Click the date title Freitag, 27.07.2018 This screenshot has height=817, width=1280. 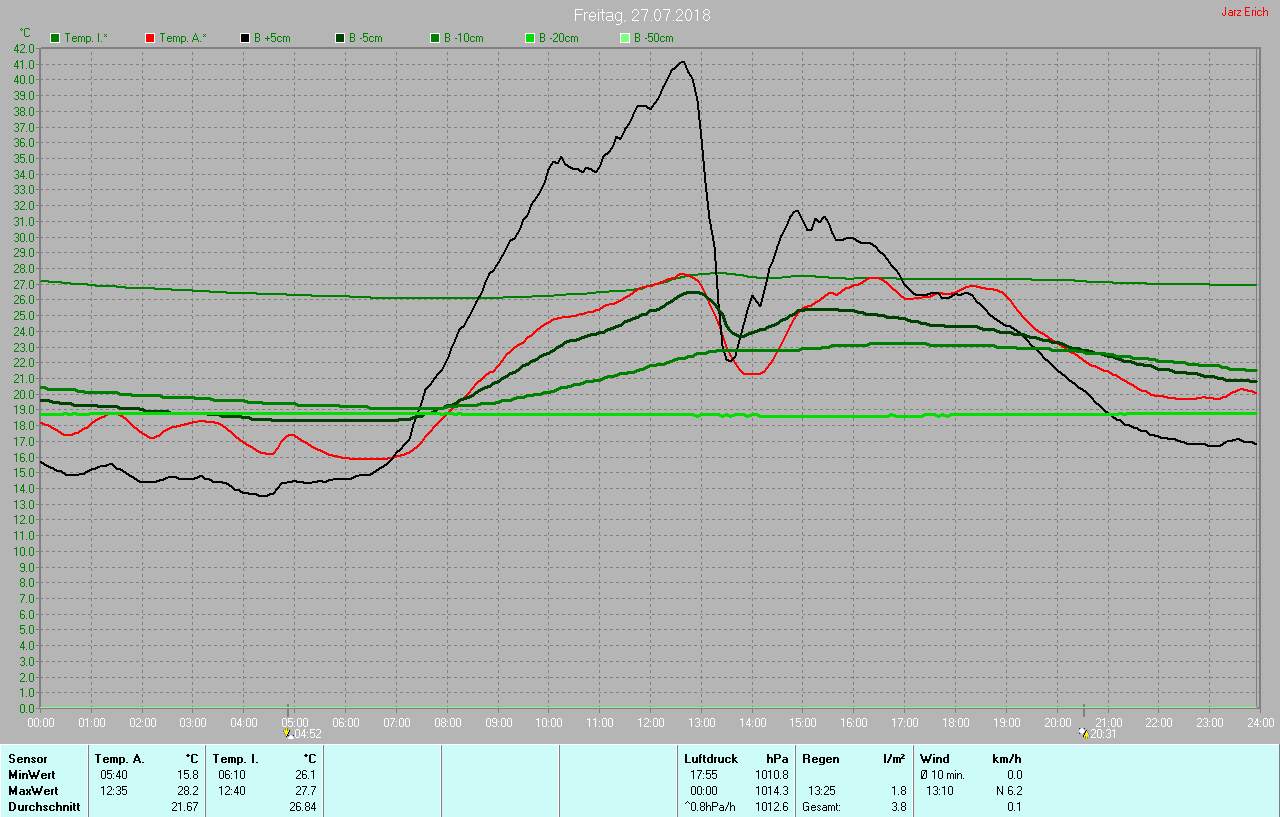(x=642, y=16)
